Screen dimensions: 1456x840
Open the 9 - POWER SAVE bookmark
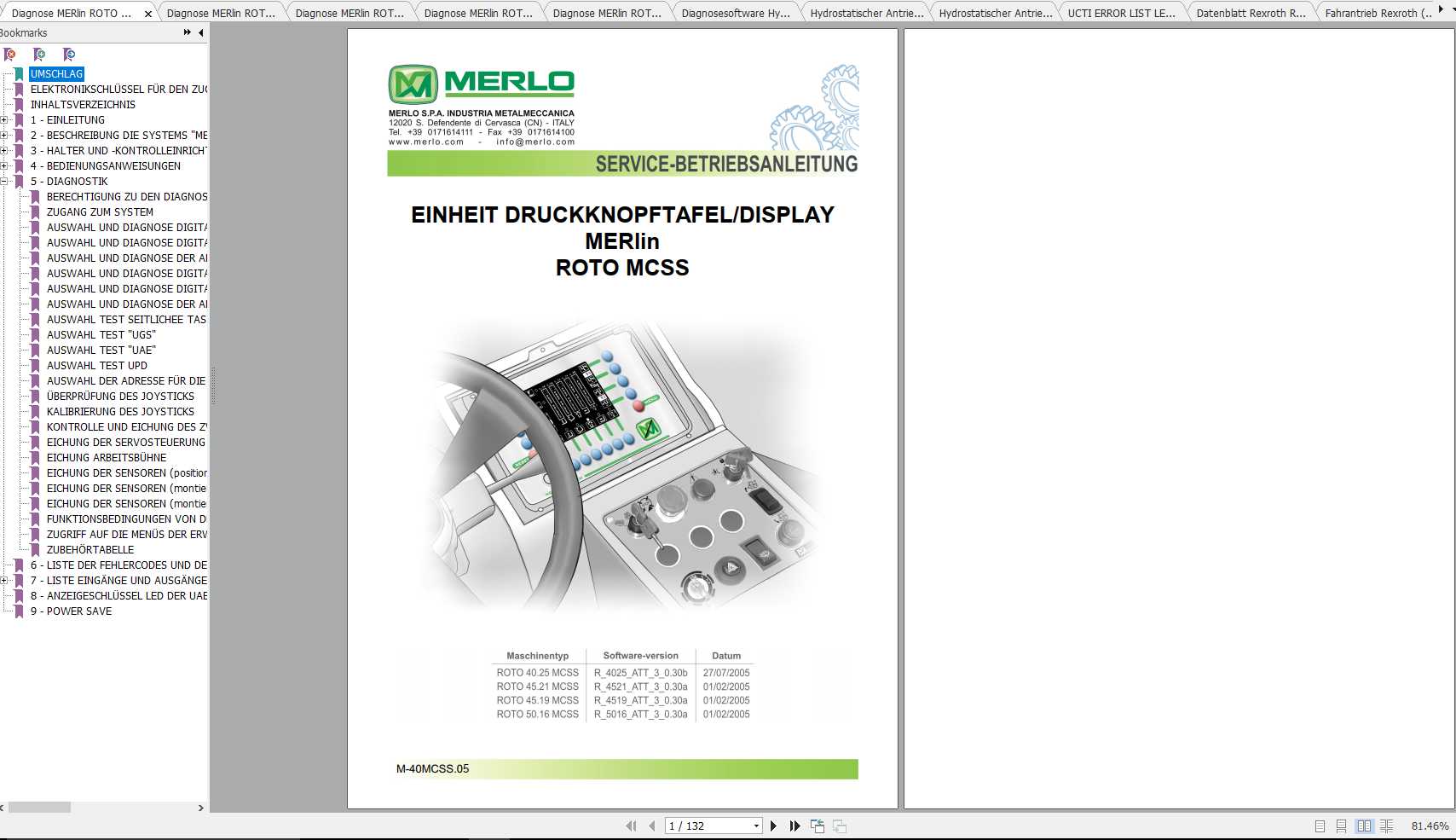[x=72, y=611]
